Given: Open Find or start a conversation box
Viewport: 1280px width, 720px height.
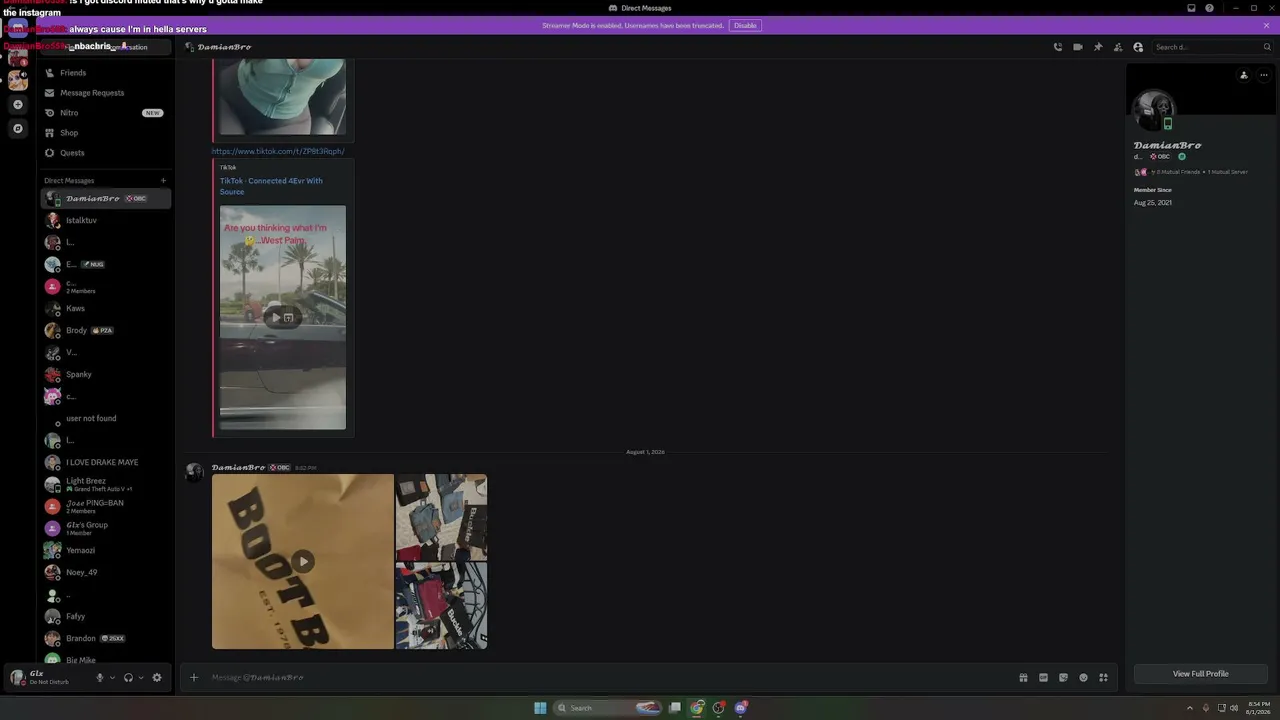Looking at the screenshot, I should point(105,47).
